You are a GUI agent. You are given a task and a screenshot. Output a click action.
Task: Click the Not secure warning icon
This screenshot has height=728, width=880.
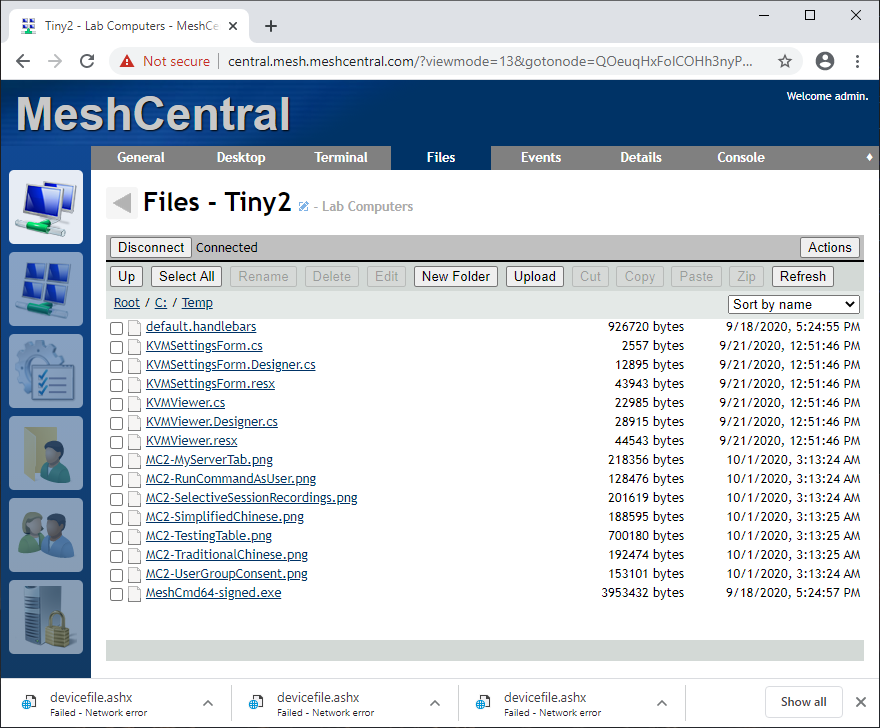127,61
